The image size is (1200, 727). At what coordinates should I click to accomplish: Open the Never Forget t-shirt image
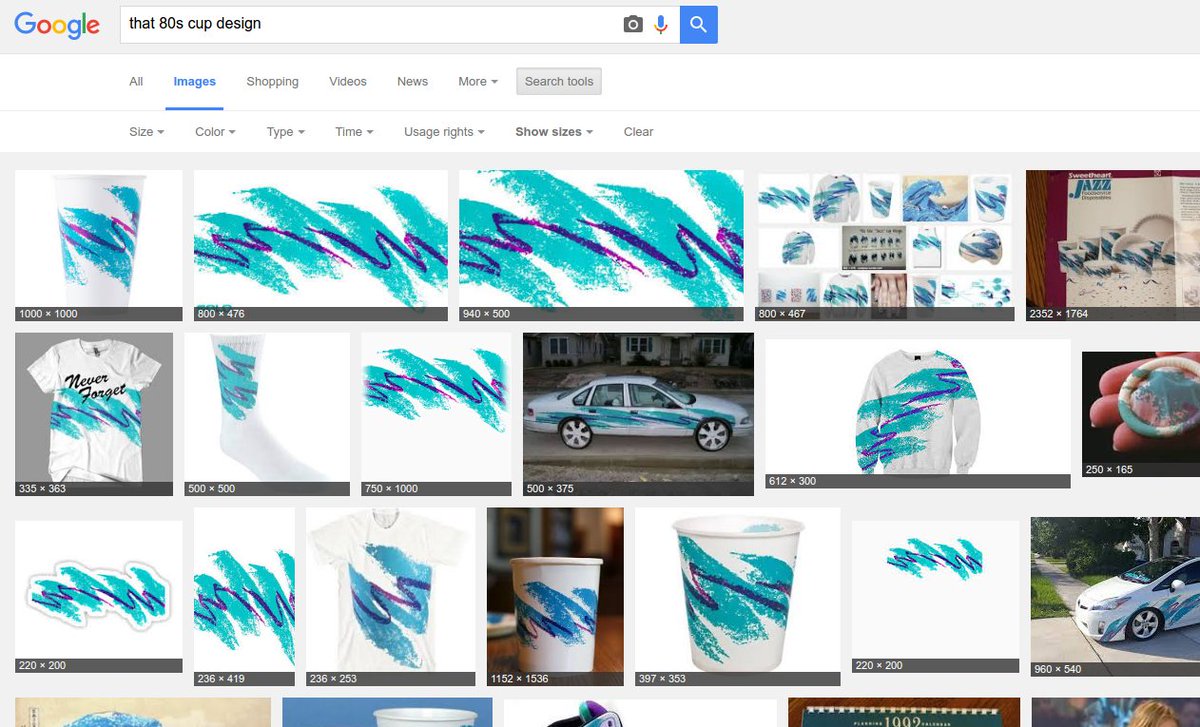tap(94, 414)
